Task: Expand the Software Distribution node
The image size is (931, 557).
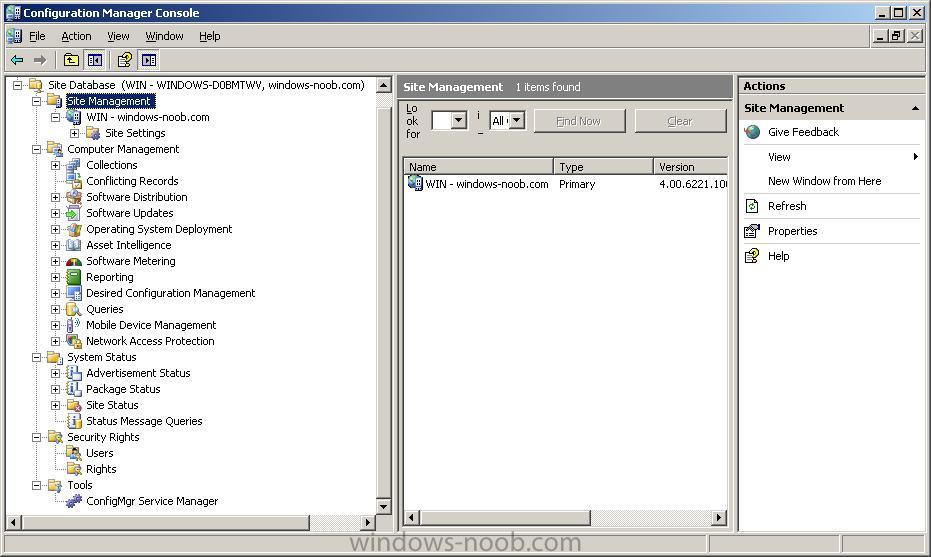Action: pos(56,197)
